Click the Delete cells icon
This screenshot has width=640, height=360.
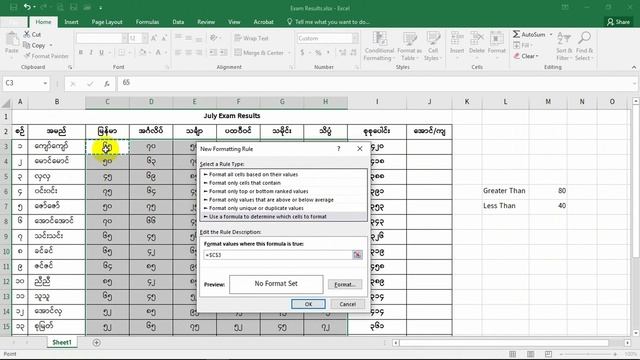point(476,39)
